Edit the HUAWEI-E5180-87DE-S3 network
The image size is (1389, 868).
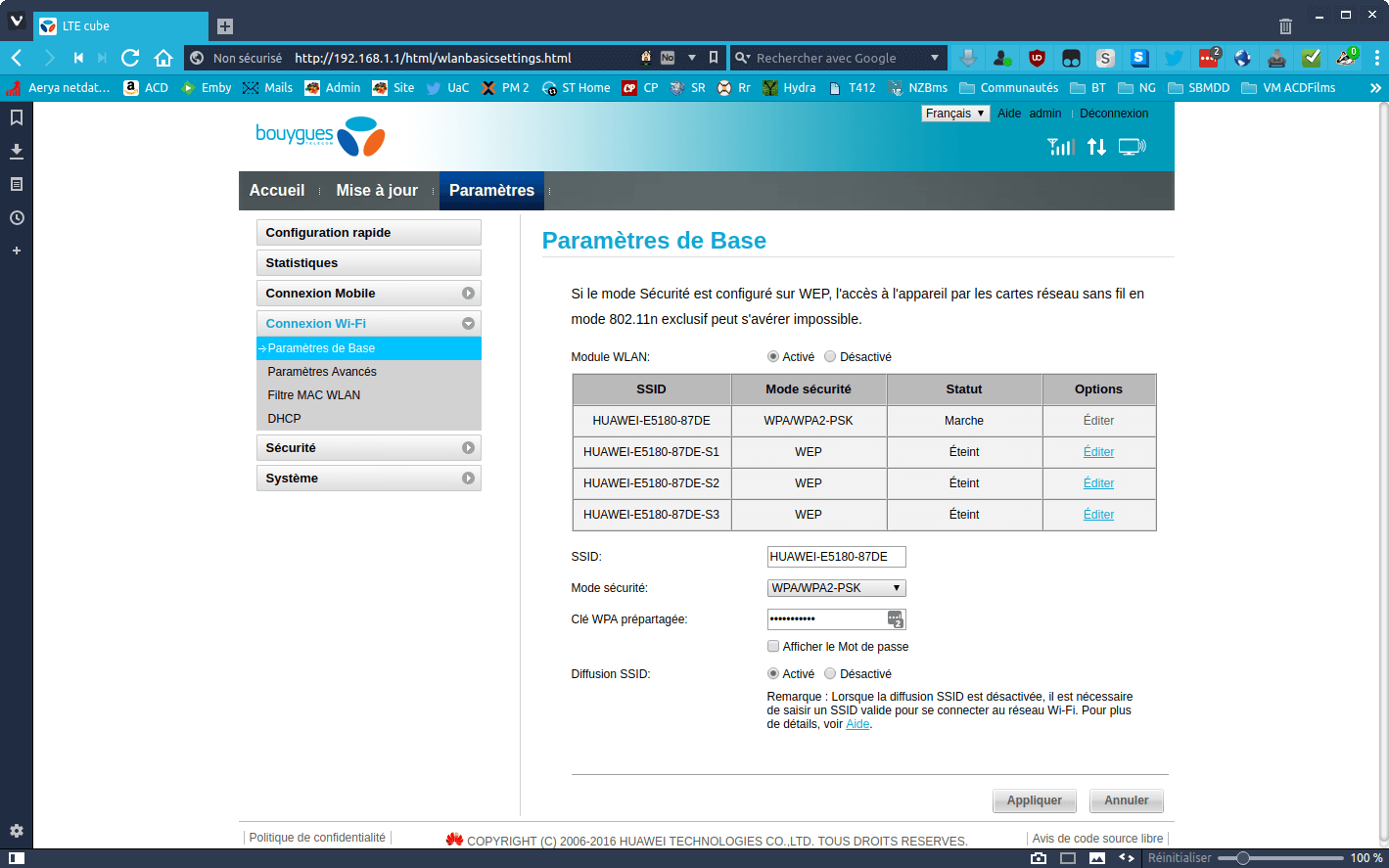[1098, 515]
